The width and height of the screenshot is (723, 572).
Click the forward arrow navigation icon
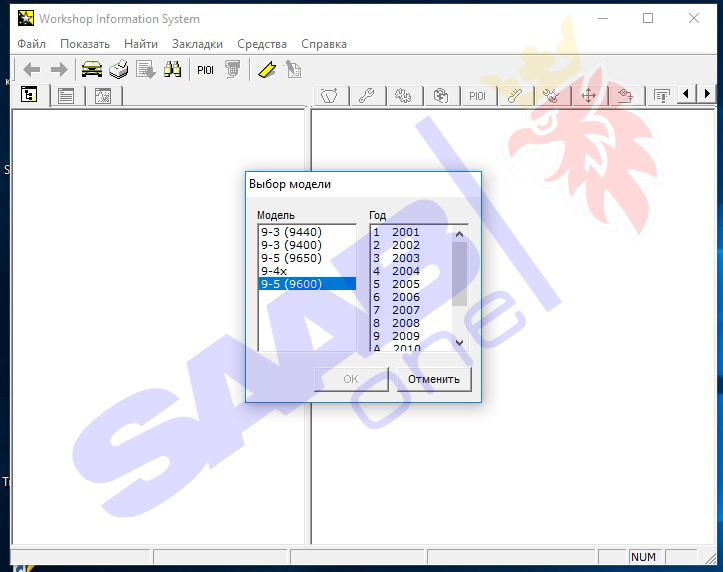[x=59, y=69]
